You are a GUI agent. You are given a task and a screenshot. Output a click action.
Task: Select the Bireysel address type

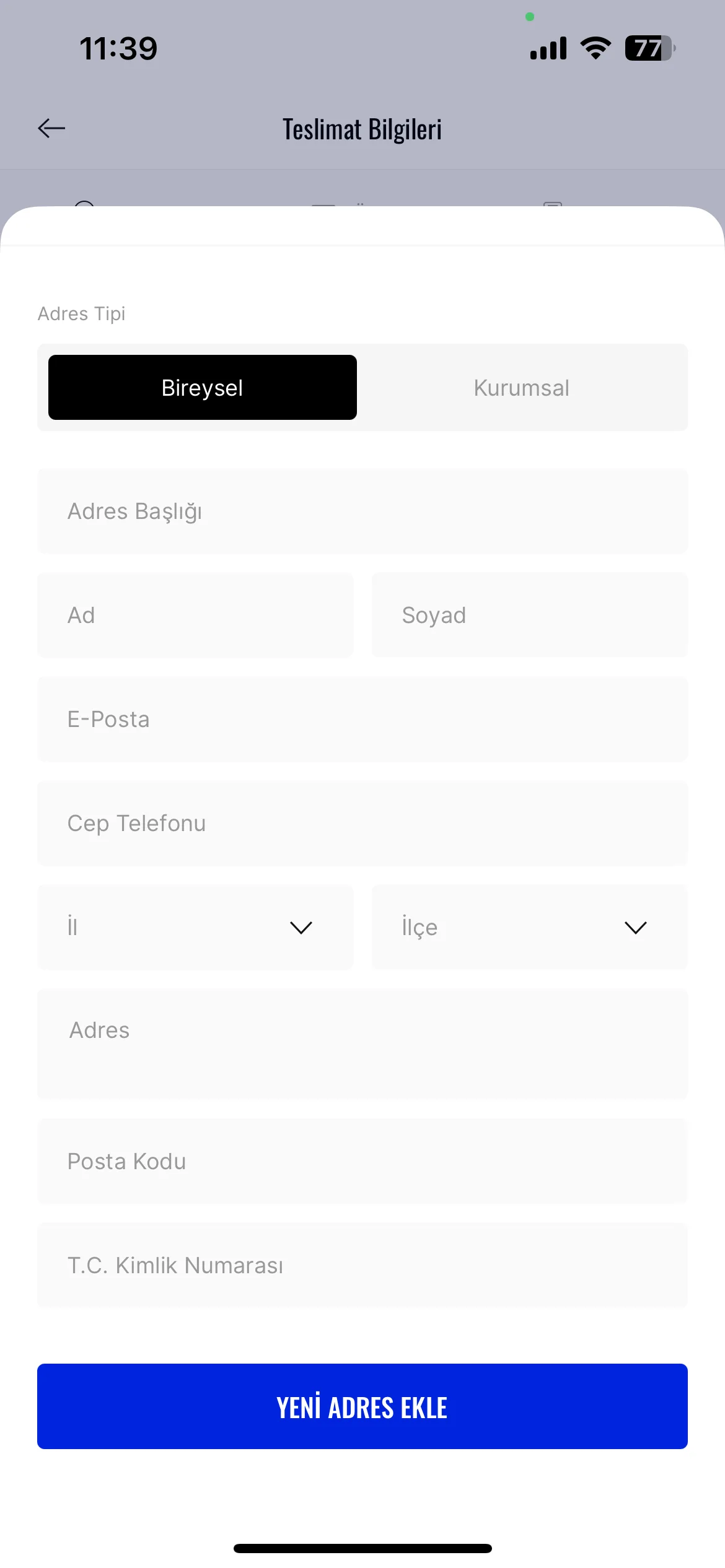[x=203, y=388]
